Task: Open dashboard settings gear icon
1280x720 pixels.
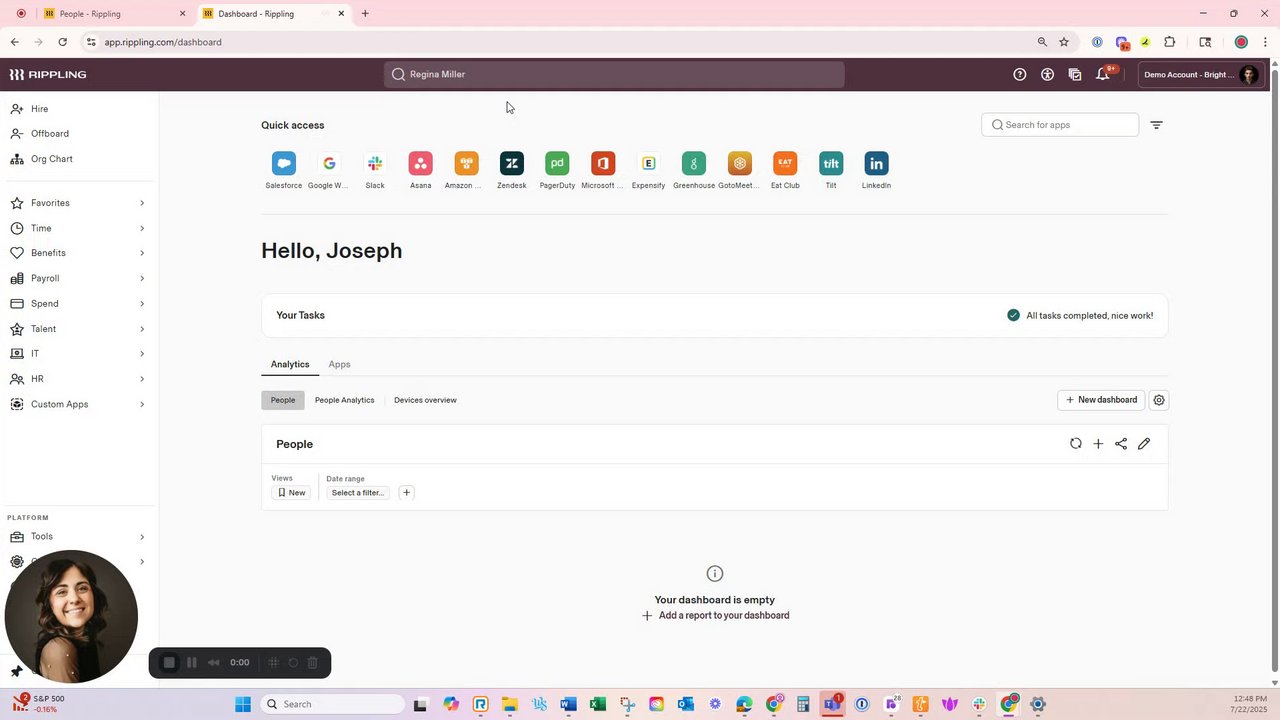Action: pyautogui.click(x=1159, y=400)
